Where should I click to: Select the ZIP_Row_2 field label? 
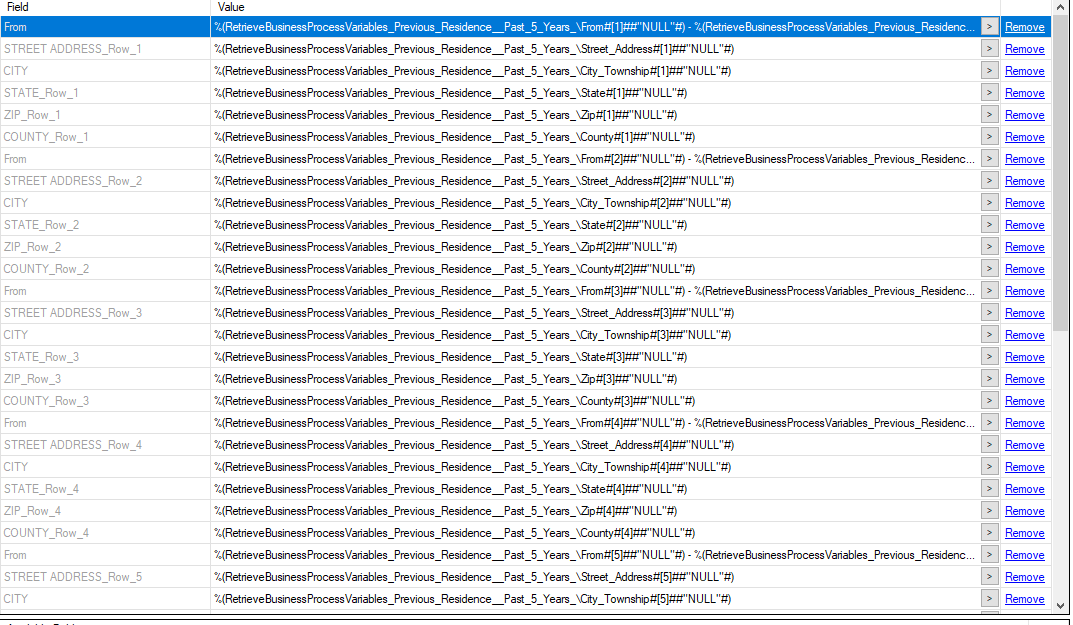(x=32, y=247)
